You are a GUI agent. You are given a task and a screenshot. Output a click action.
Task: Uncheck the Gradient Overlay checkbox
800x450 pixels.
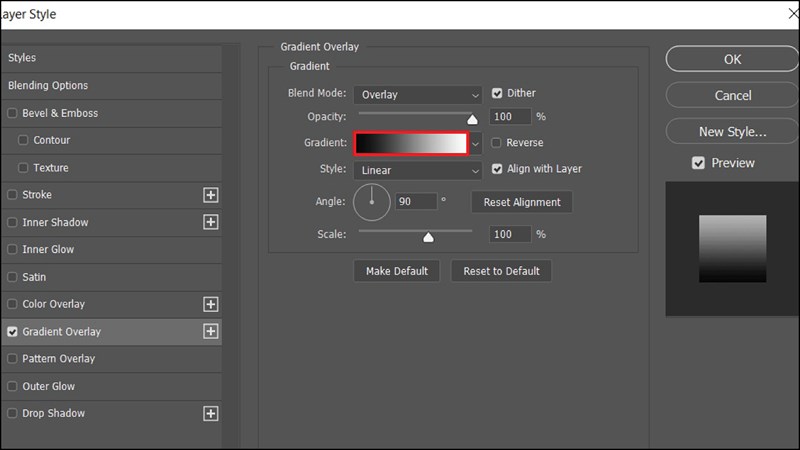point(12,332)
